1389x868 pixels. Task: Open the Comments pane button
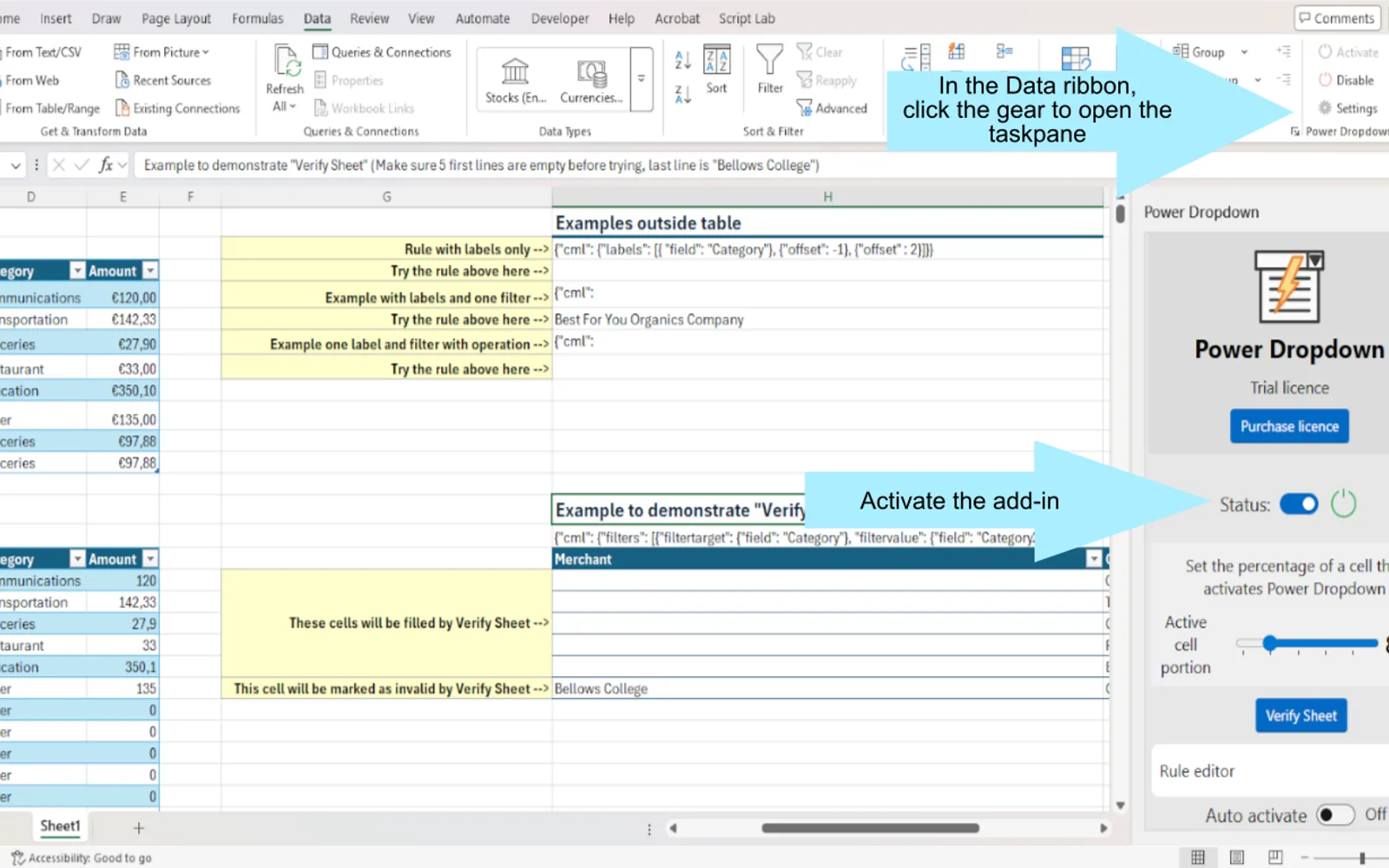pos(1337,18)
